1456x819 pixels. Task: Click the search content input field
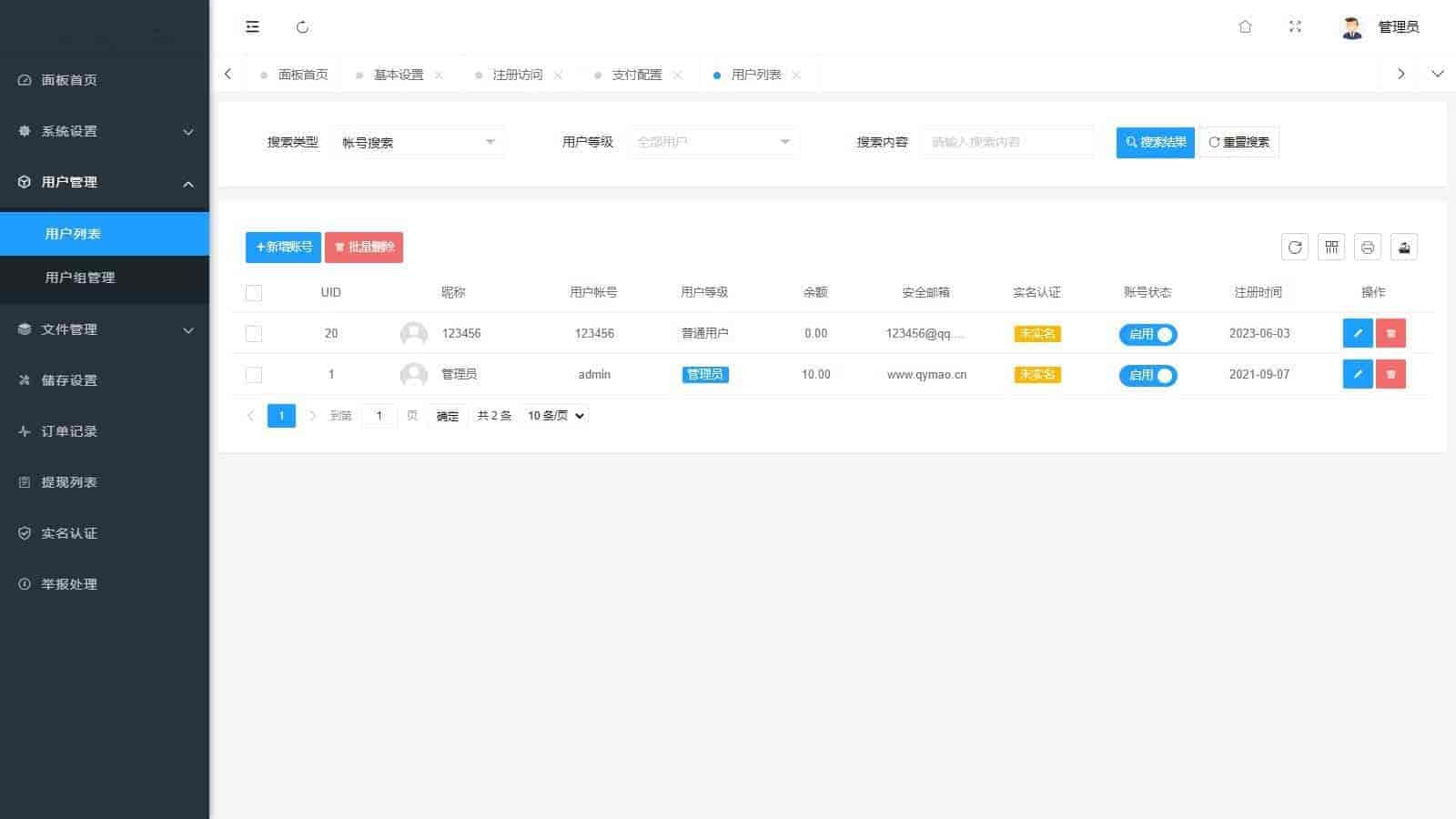pos(1006,142)
